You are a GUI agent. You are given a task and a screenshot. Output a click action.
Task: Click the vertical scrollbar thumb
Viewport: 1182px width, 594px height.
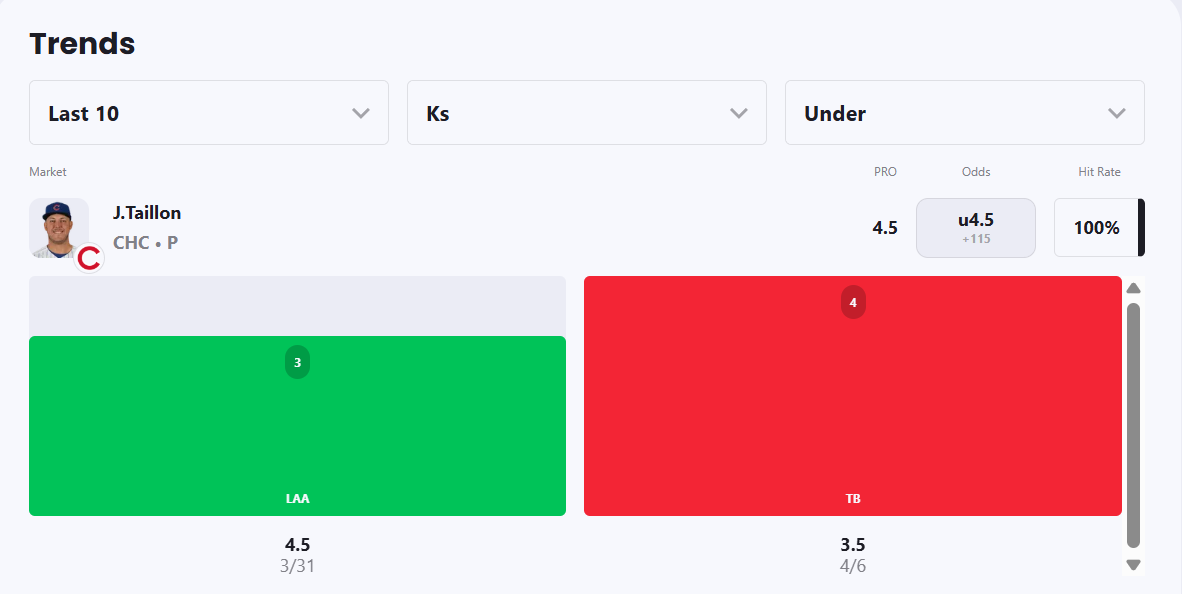pyautogui.click(x=1133, y=425)
